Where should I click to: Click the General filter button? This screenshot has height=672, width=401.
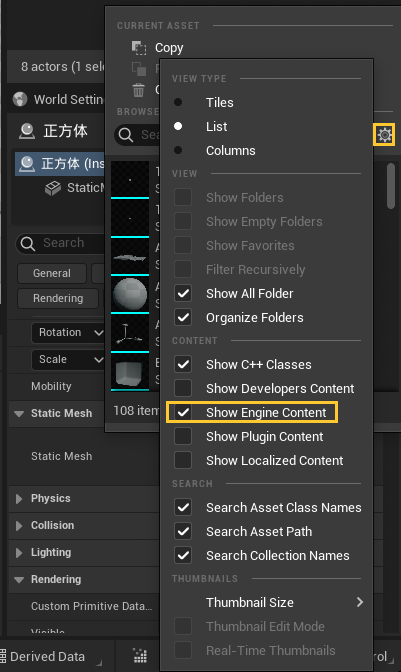(52, 273)
